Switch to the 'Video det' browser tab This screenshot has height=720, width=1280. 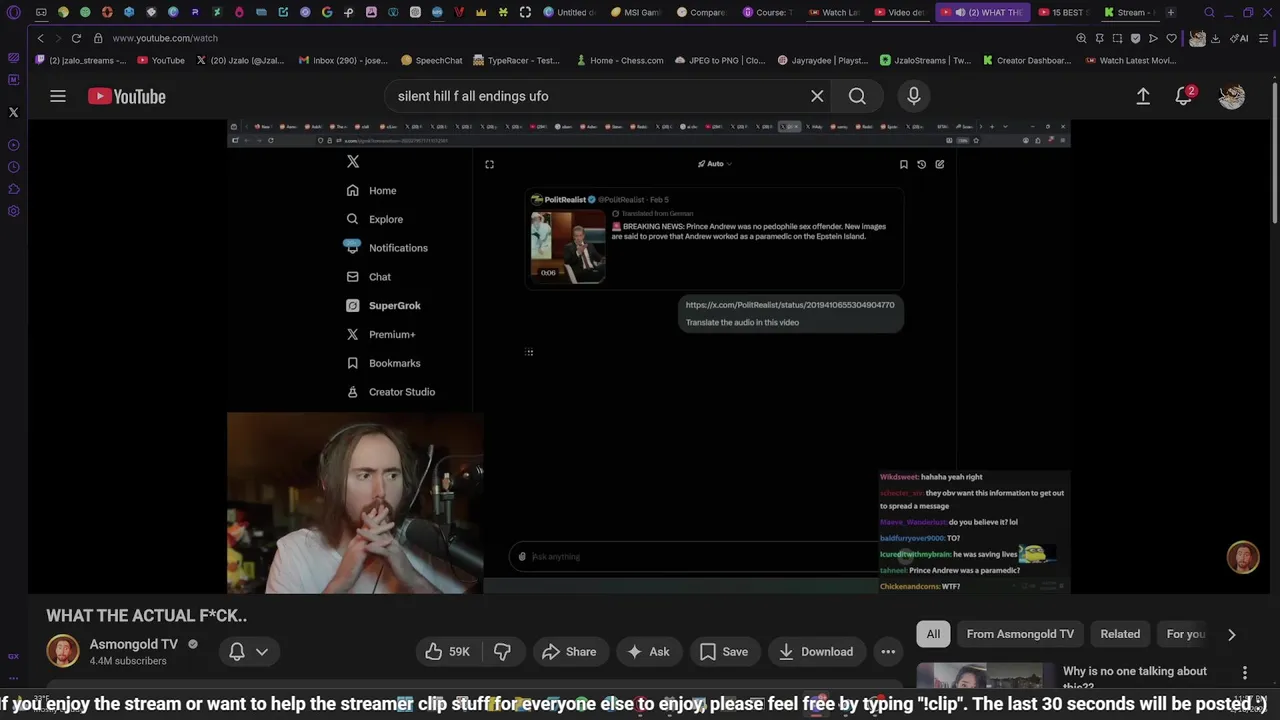(900, 13)
